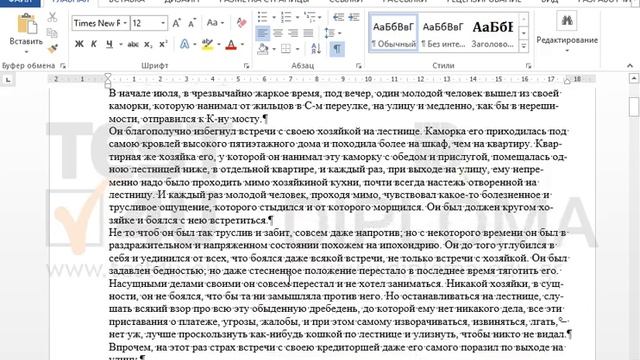Open the font size 12 dropdown

pyautogui.click(x=163, y=23)
